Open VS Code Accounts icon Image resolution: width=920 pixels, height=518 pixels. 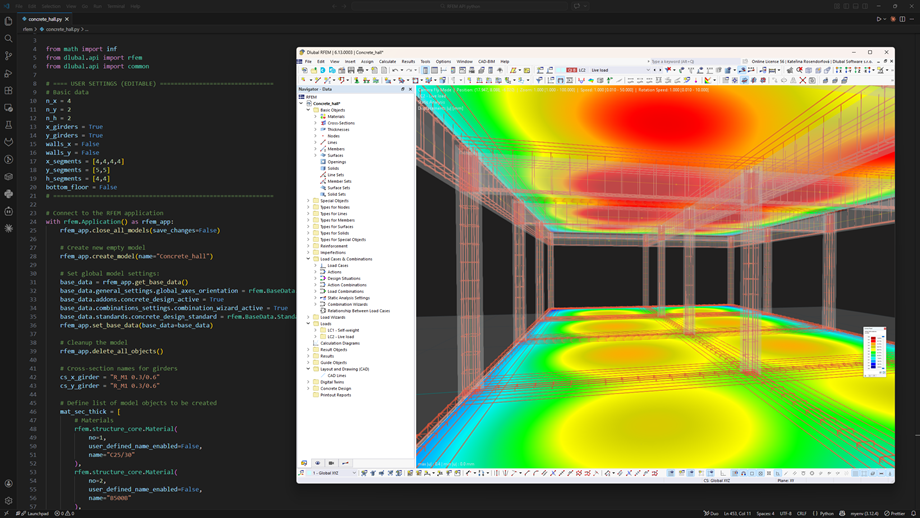[x=8, y=483]
